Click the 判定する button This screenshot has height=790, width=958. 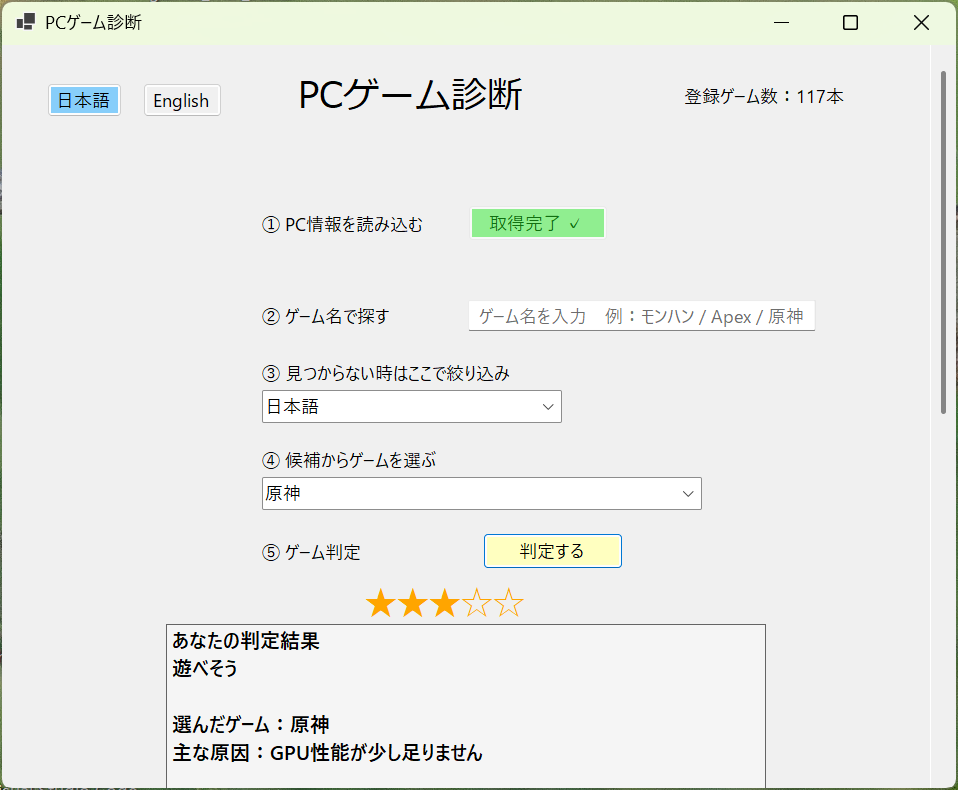tap(553, 551)
